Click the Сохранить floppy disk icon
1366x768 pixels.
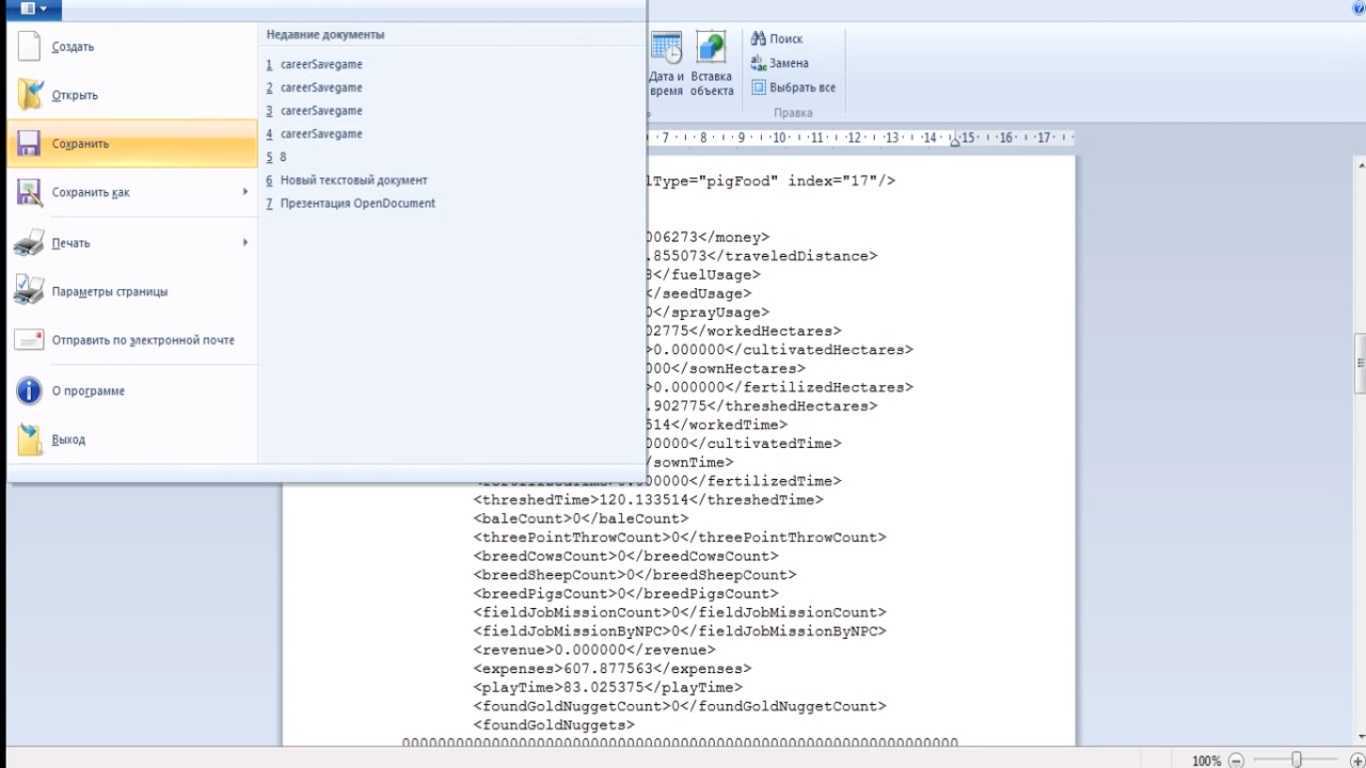coord(30,144)
